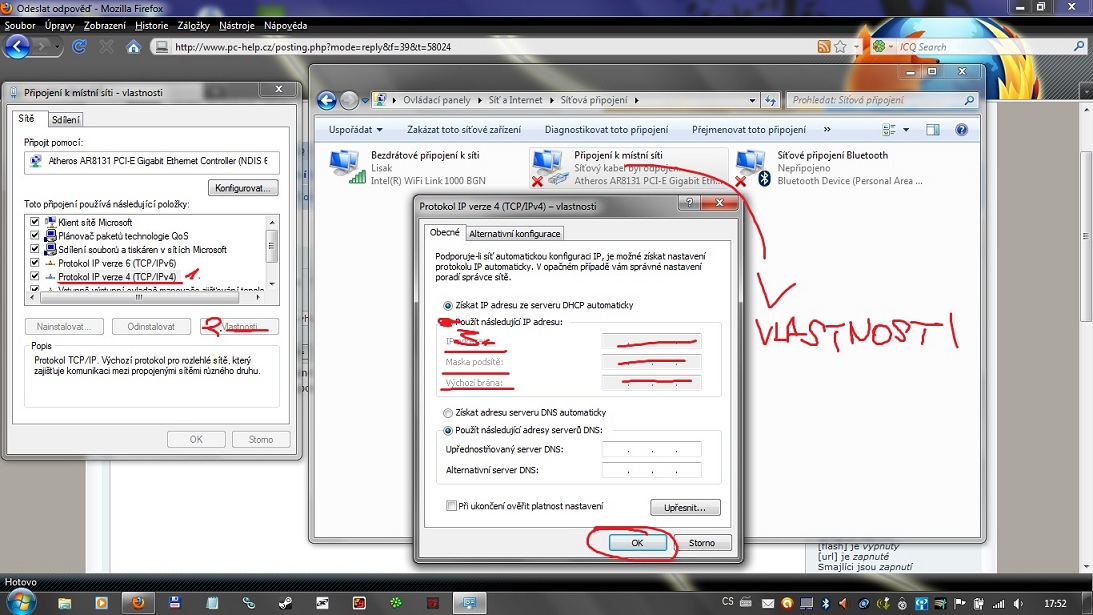
Task: Open the help icon in Explorer toolbar
Action: point(961,130)
